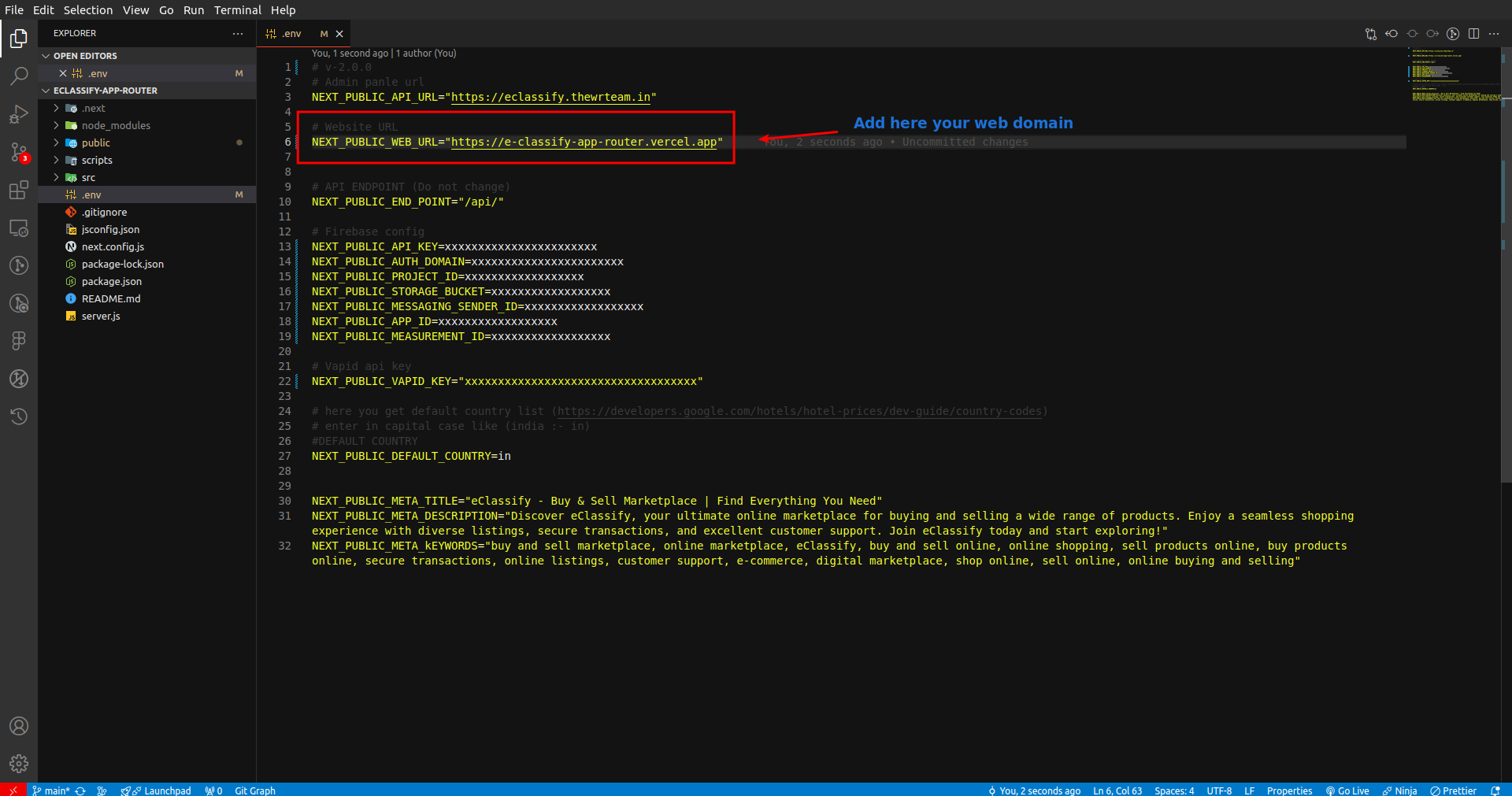Open the Selection menu
Screen dimensions: 1512x796
88,10
